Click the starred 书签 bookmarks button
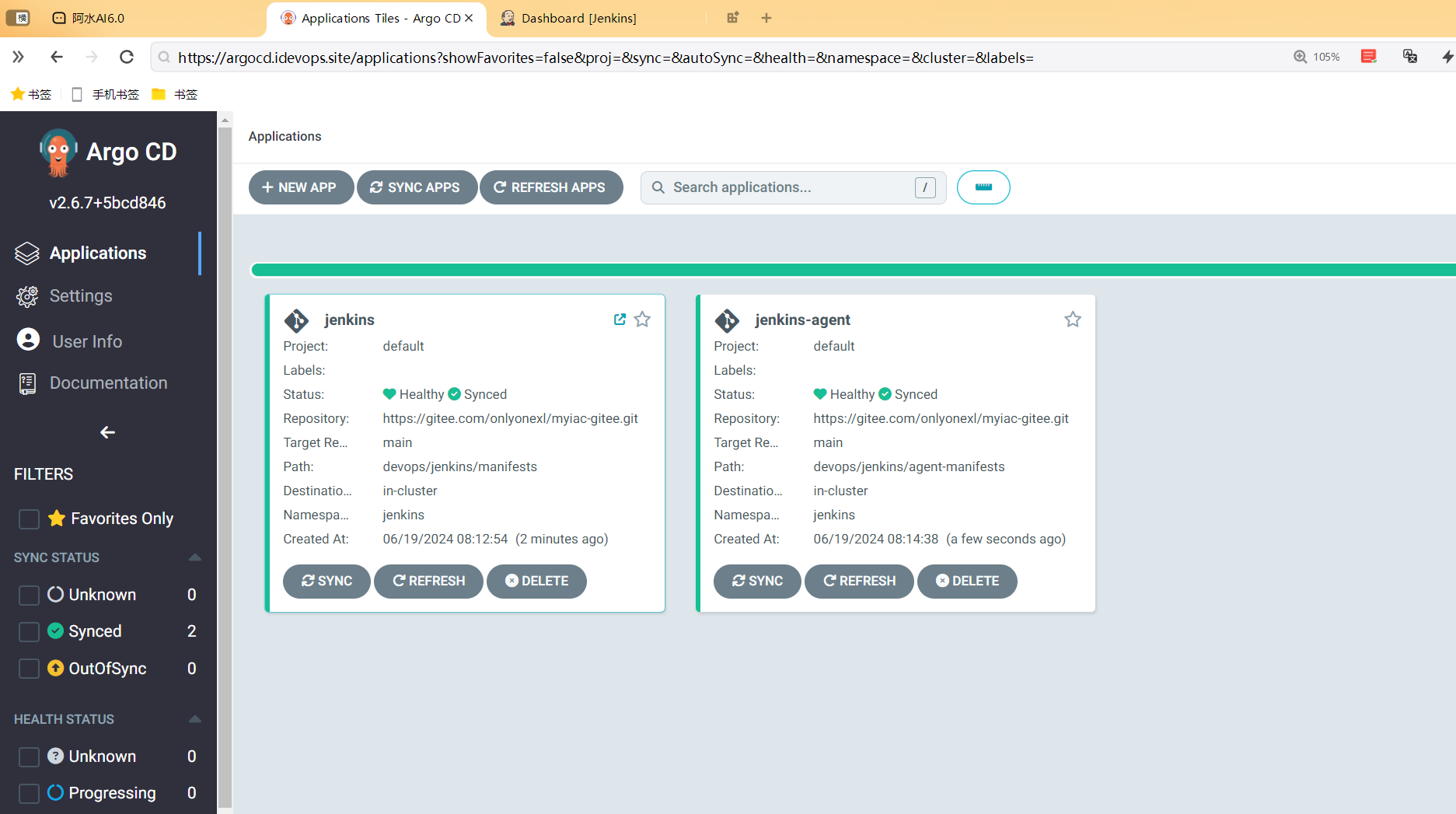This screenshot has width=1456, height=814. coord(31,94)
